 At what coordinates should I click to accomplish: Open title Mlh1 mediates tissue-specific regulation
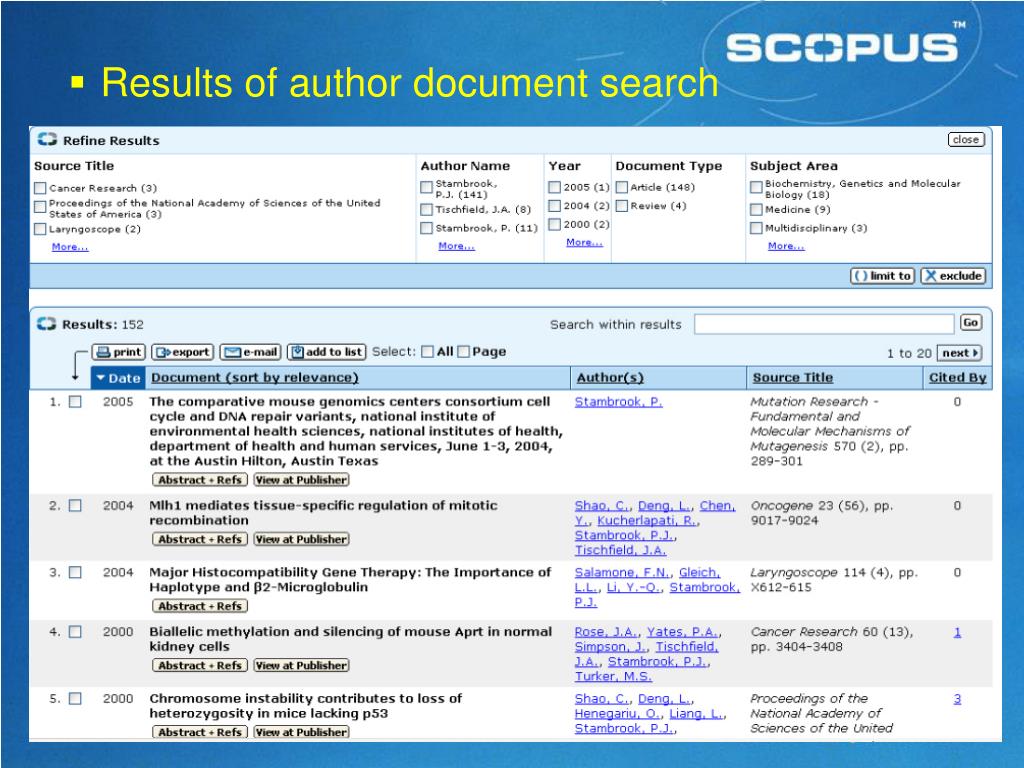323,513
